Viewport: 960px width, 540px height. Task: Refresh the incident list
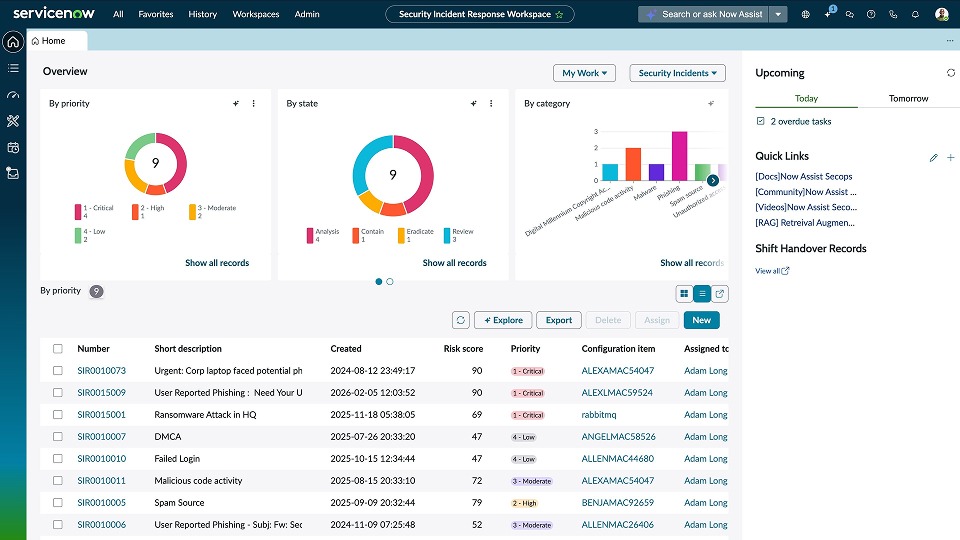tap(461, 320)
